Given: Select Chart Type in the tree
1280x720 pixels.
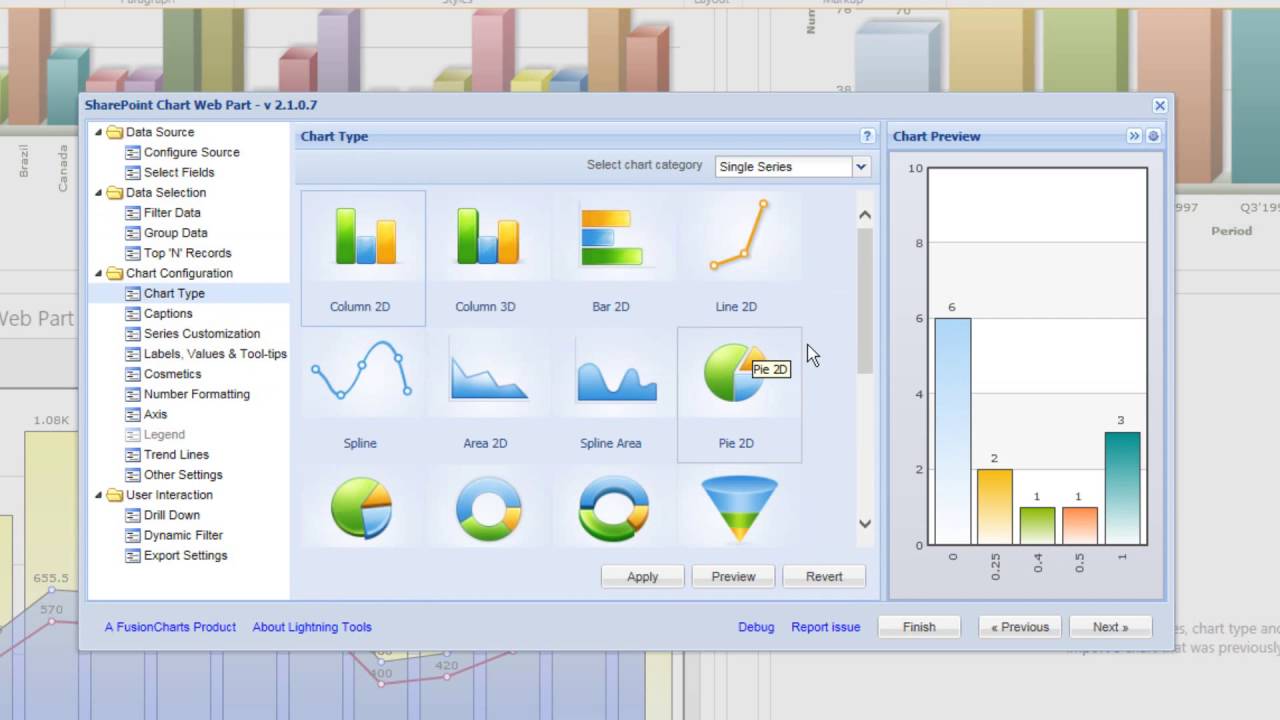Looking at the screenshot, I should pyautogui.click(x=174, y=293).
